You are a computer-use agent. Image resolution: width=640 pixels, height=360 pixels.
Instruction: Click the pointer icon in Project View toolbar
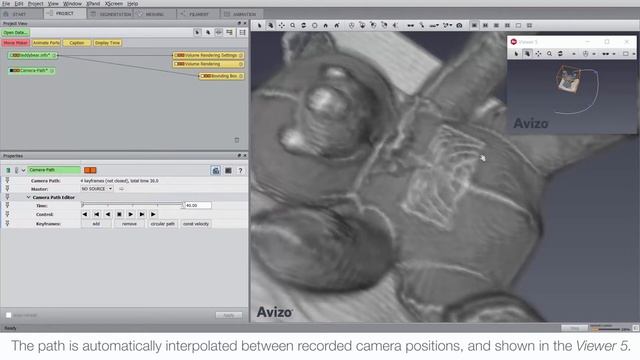pos(197,32)
